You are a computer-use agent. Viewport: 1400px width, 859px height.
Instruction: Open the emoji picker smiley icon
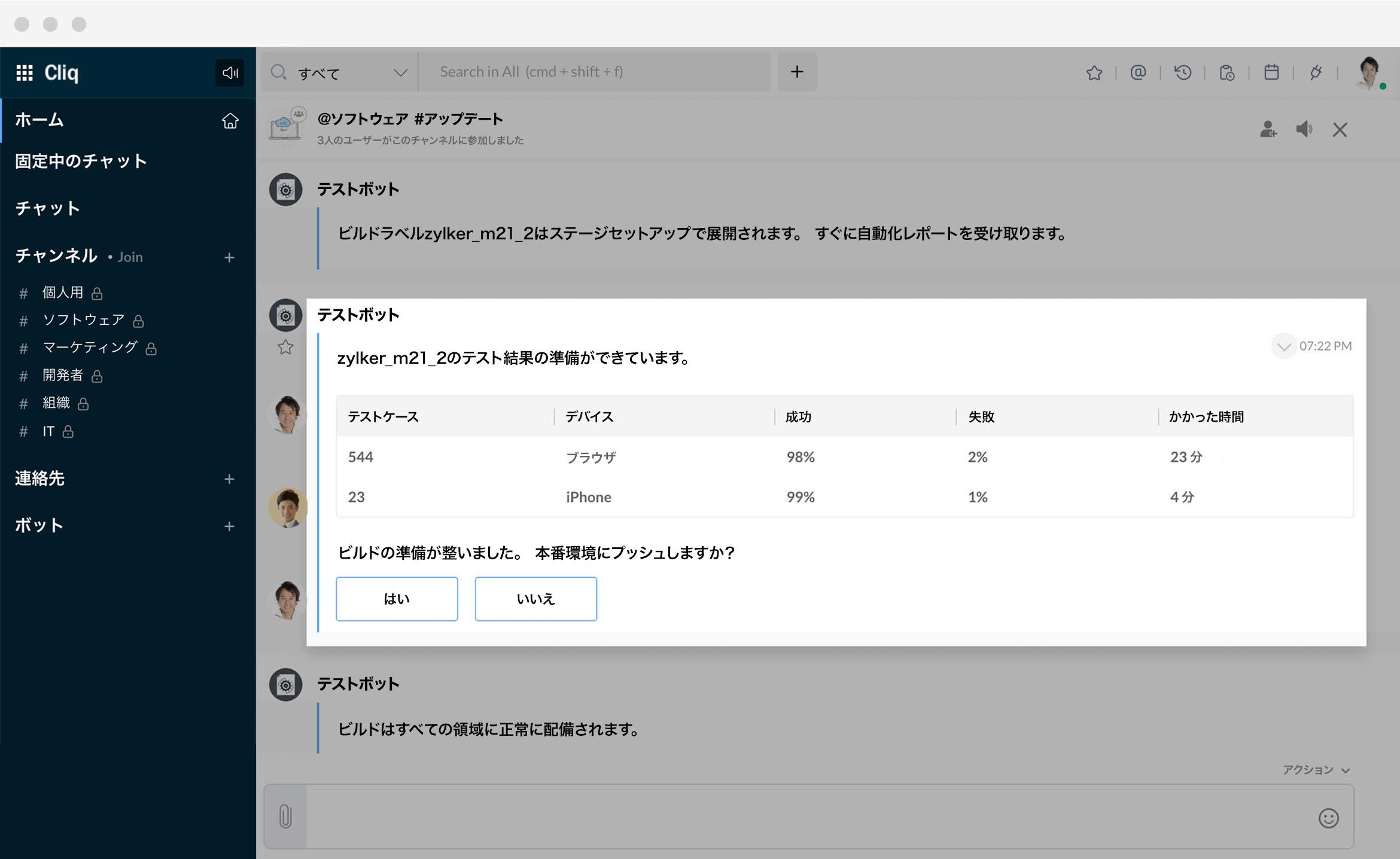coord(1328,818)
